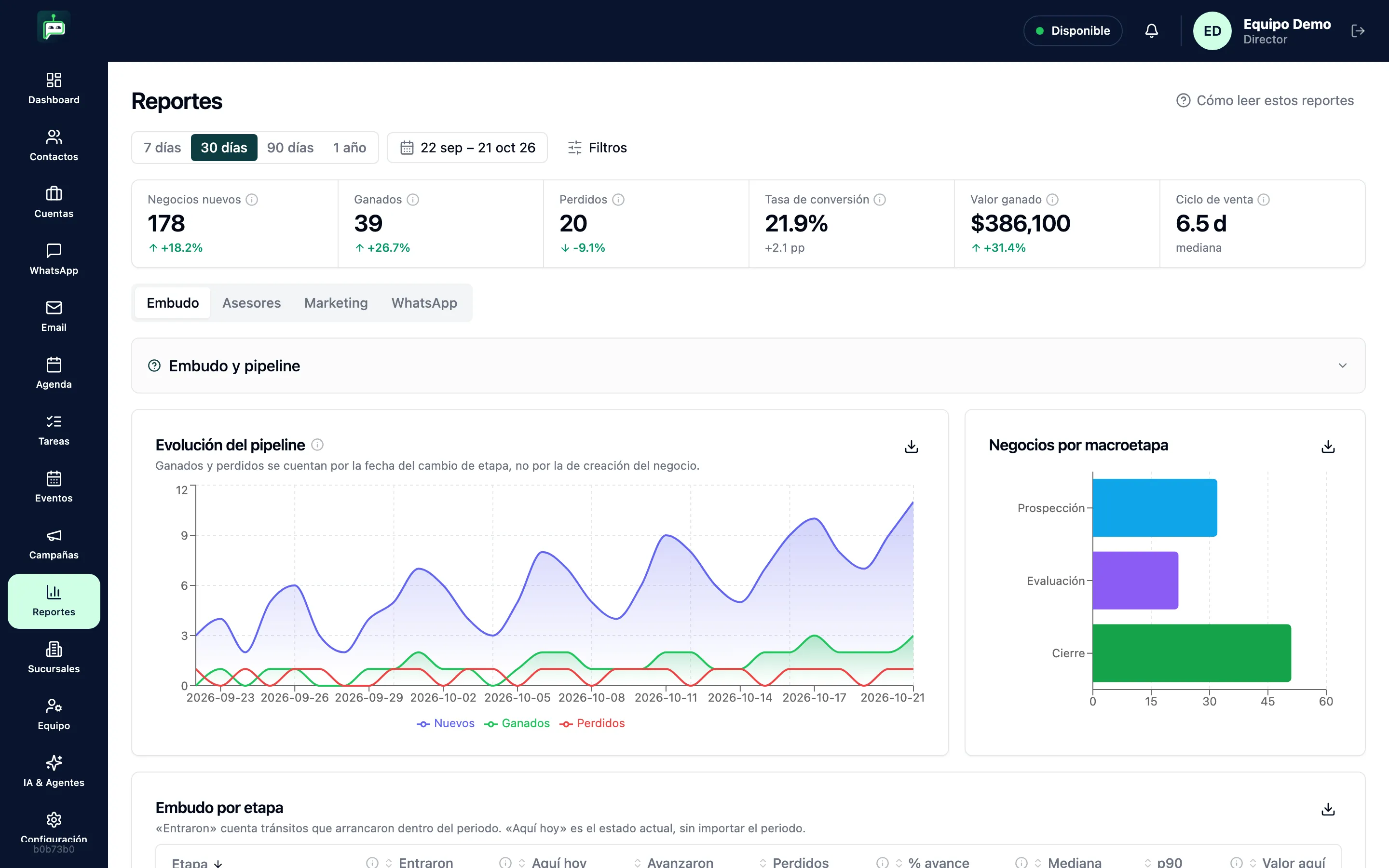The width and height of the screenshot is (1389, 868).
Task: Select the 90 días range
Action: (x=290, y=148)
